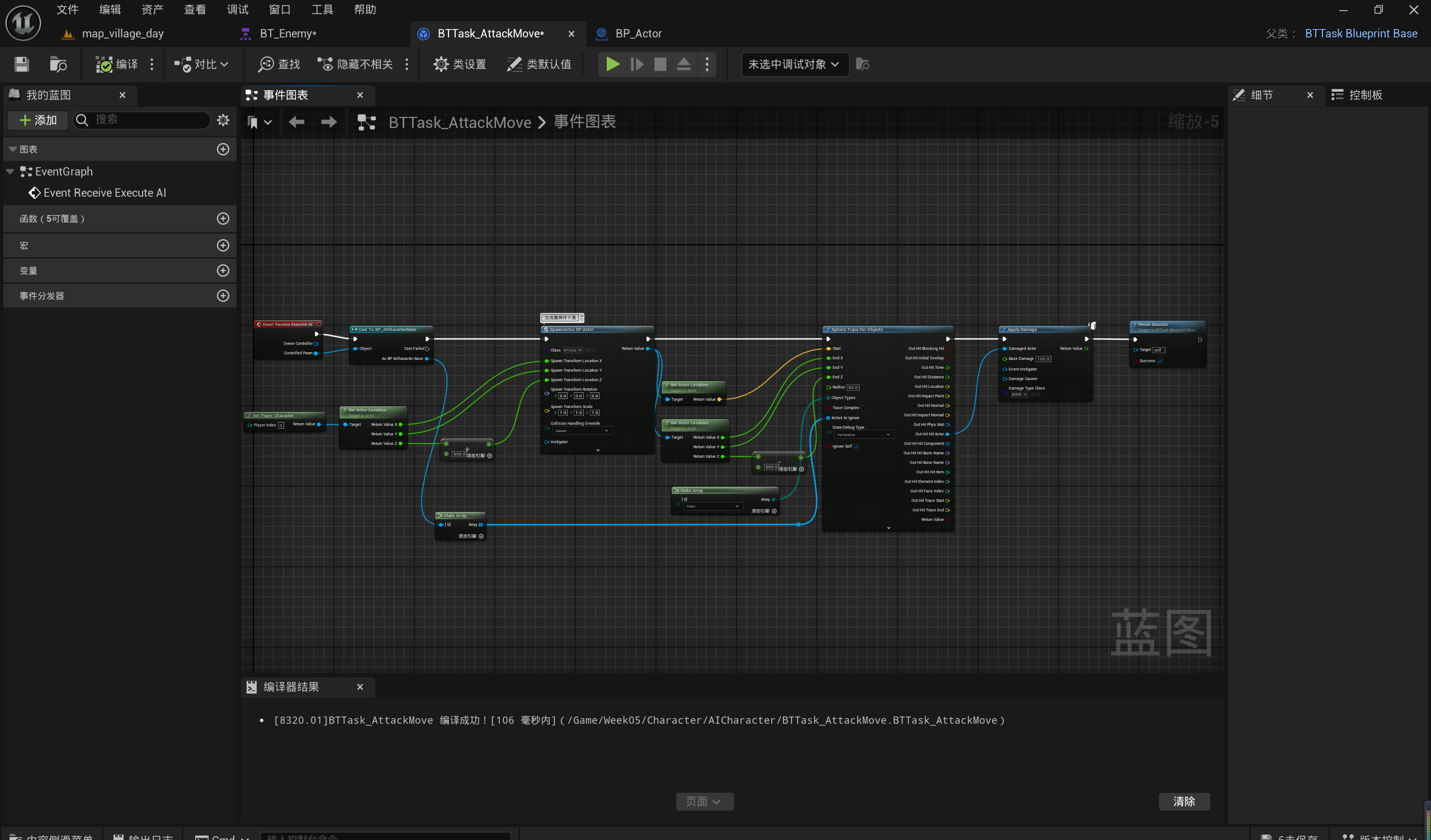This screenshot has width=1431, height=840.
Task: Click the 清除 clear button
Action: point(1184,801)
